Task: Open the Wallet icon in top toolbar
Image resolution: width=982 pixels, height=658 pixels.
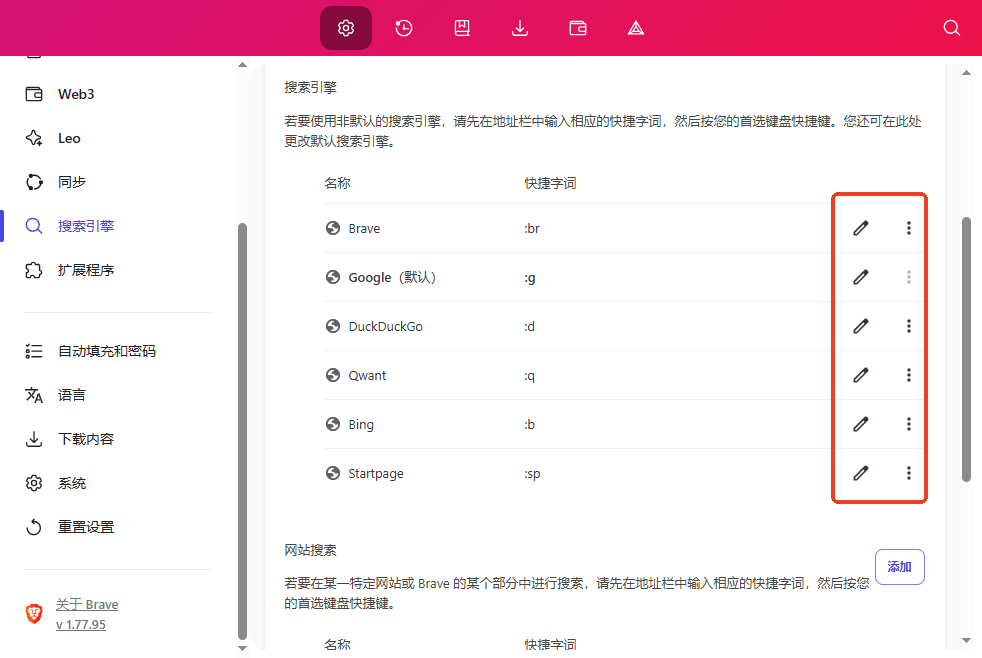Action: [578, 28]
